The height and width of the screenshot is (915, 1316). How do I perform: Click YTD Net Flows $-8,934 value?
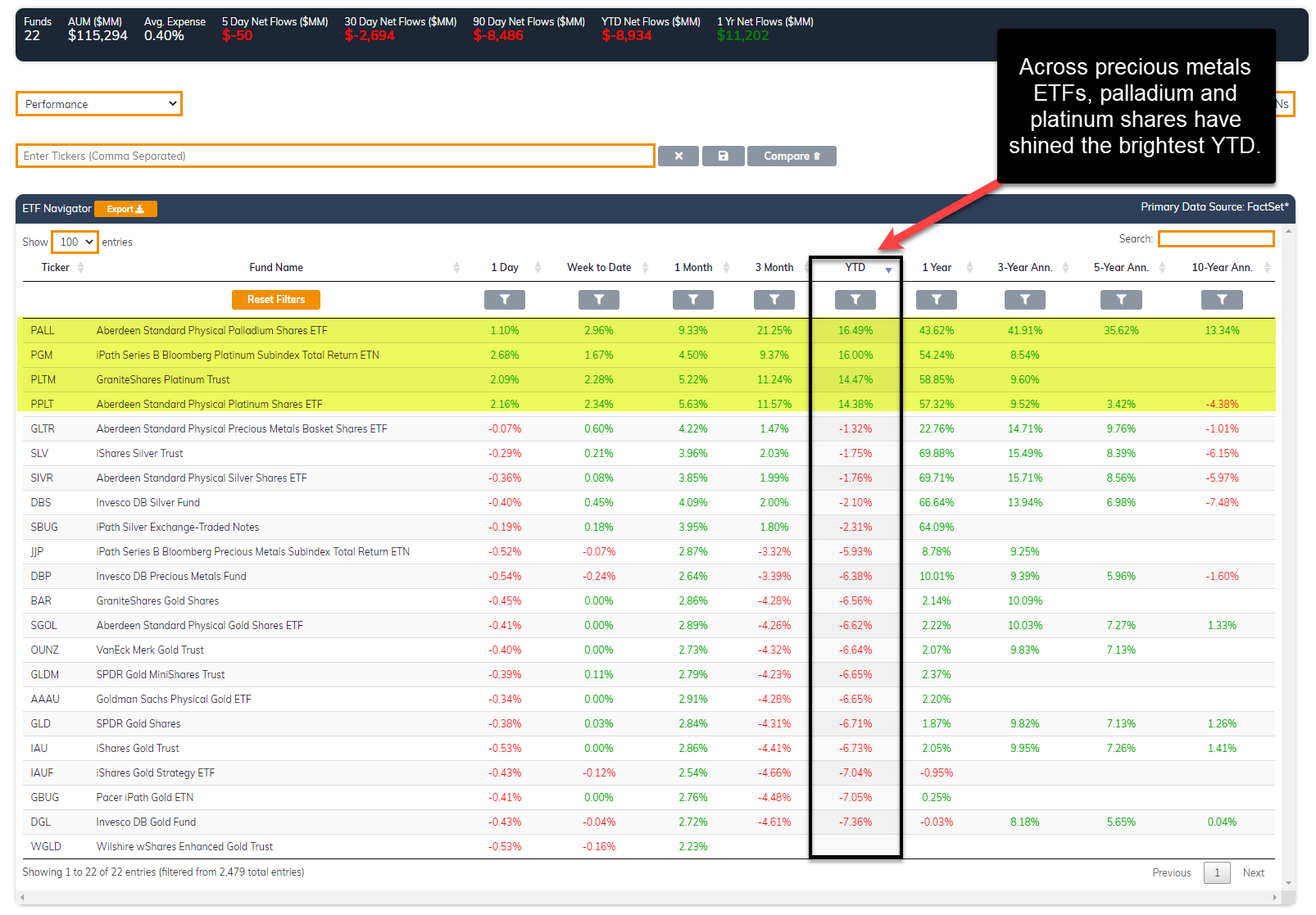tap(627, 36)
